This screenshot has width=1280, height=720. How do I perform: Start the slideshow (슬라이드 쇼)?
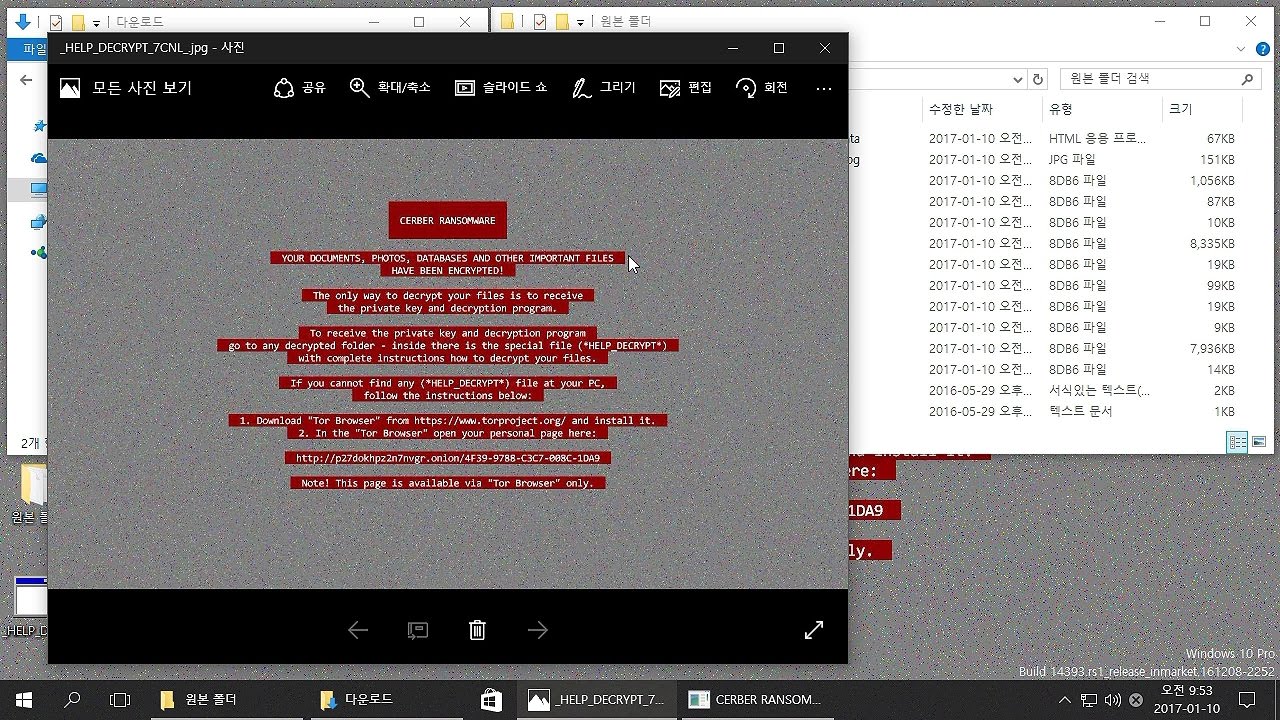point(501,88)
